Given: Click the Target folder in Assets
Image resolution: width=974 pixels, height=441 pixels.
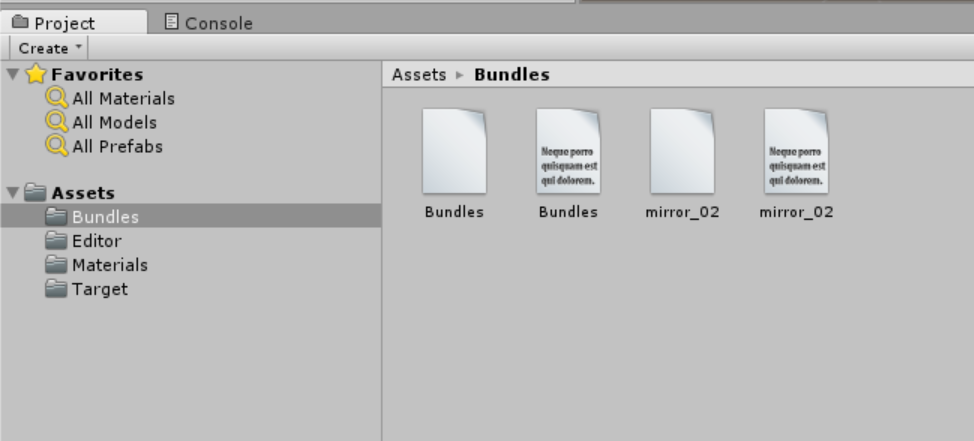Looking at the screenshot, I should pos(99,289).
